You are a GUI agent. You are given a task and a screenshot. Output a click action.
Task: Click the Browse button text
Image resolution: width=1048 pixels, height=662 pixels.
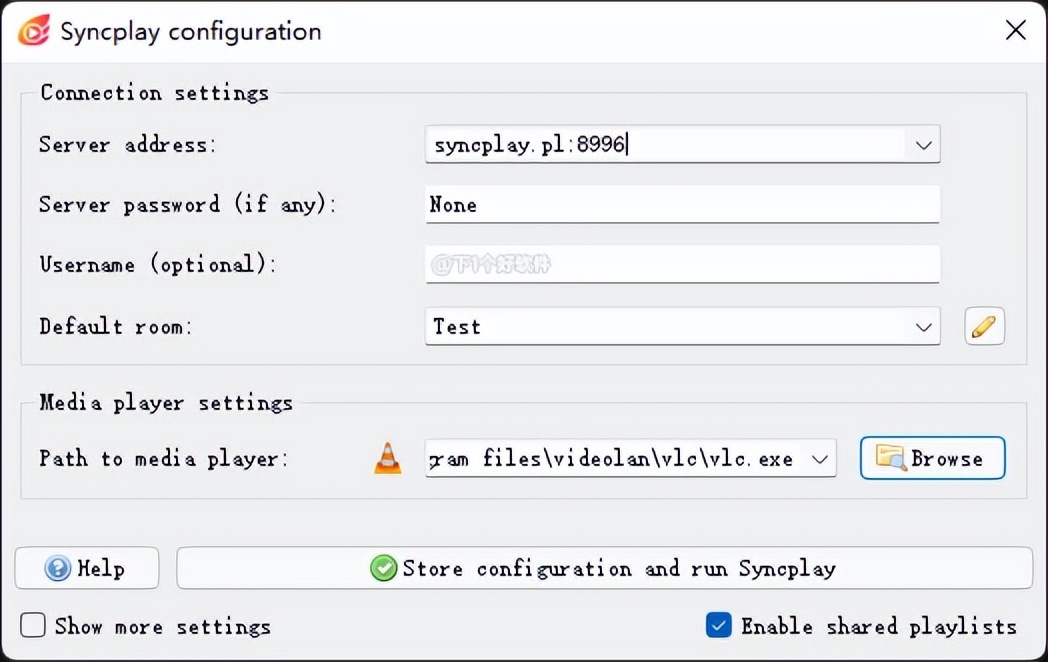(946, 459)
